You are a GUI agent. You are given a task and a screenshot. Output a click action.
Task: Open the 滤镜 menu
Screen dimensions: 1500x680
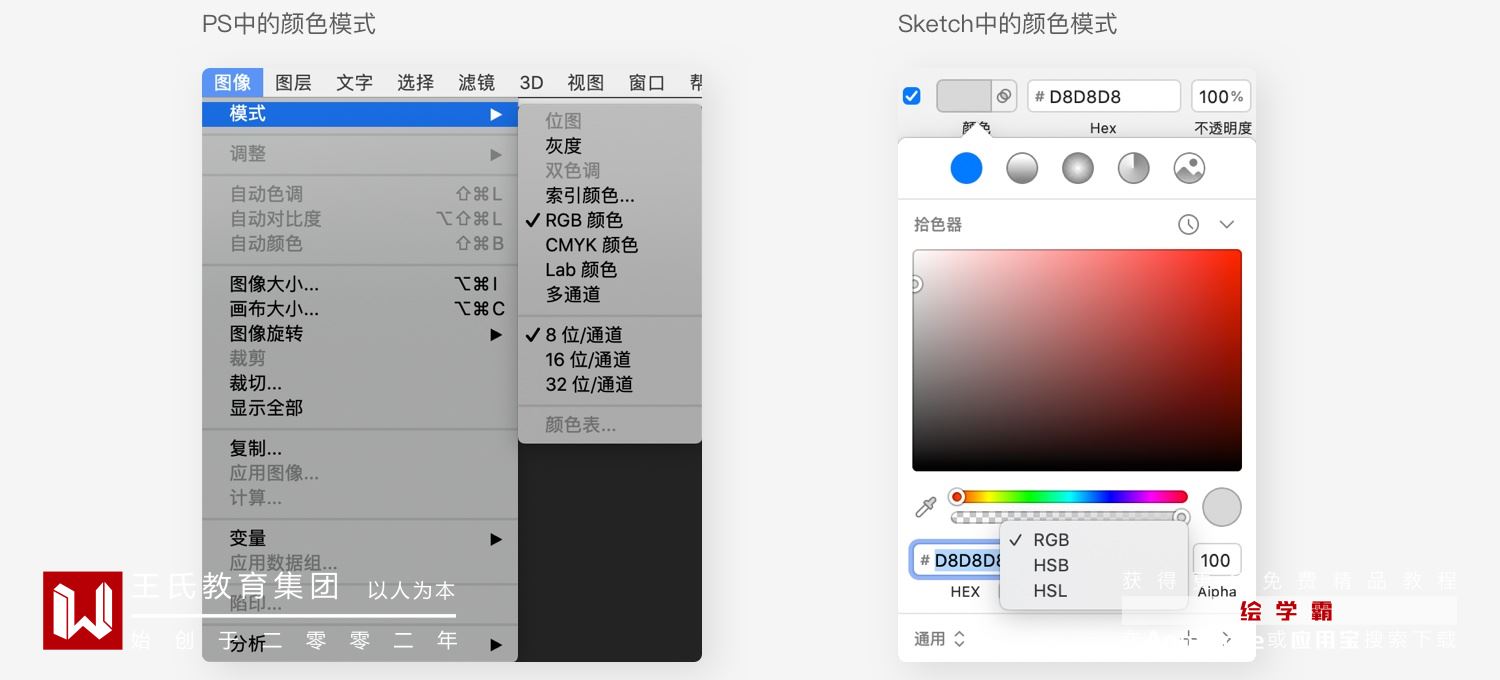click(477, 83)
